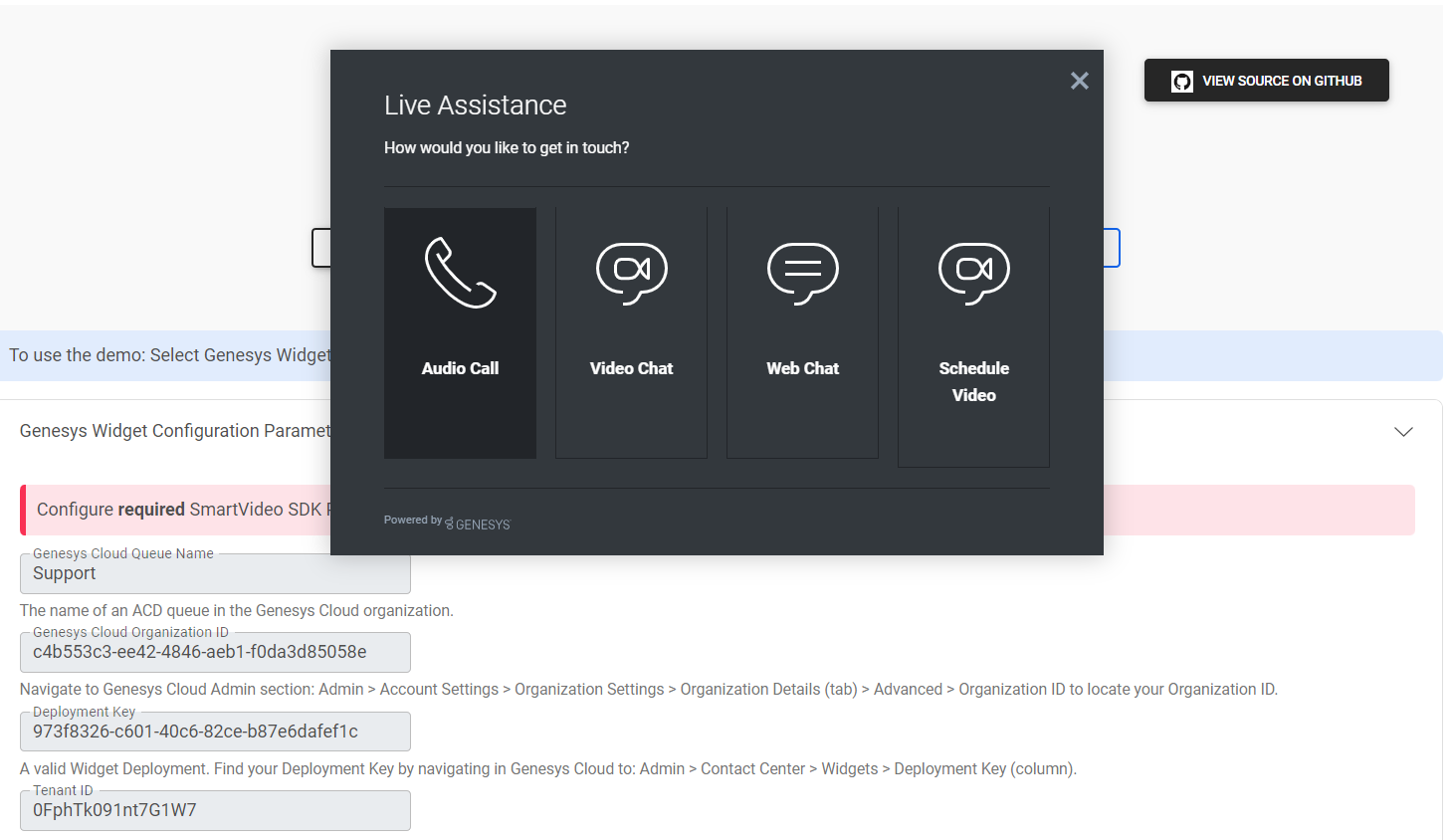Choose the Video Chat label
The image size is (1452, 840).
[631, 368]
